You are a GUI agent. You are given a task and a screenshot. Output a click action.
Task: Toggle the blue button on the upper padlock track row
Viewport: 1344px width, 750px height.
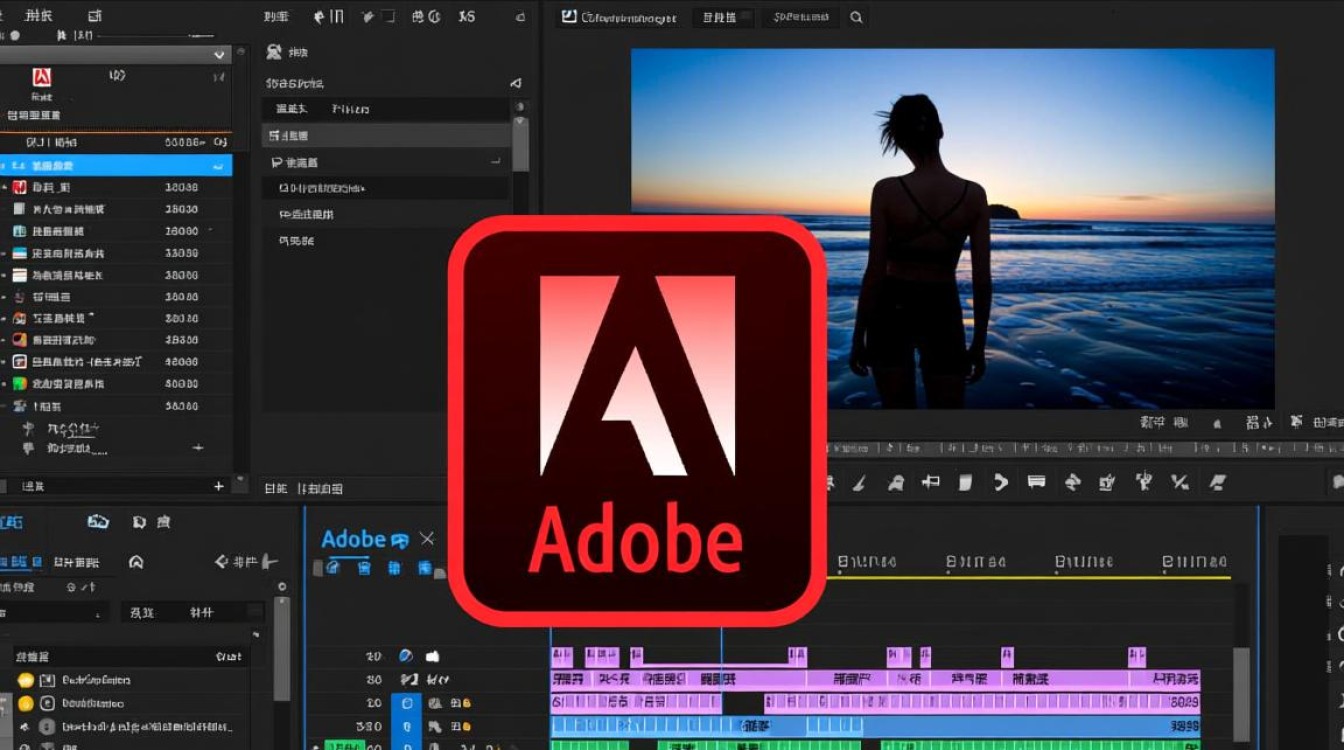tap(405, 703)
